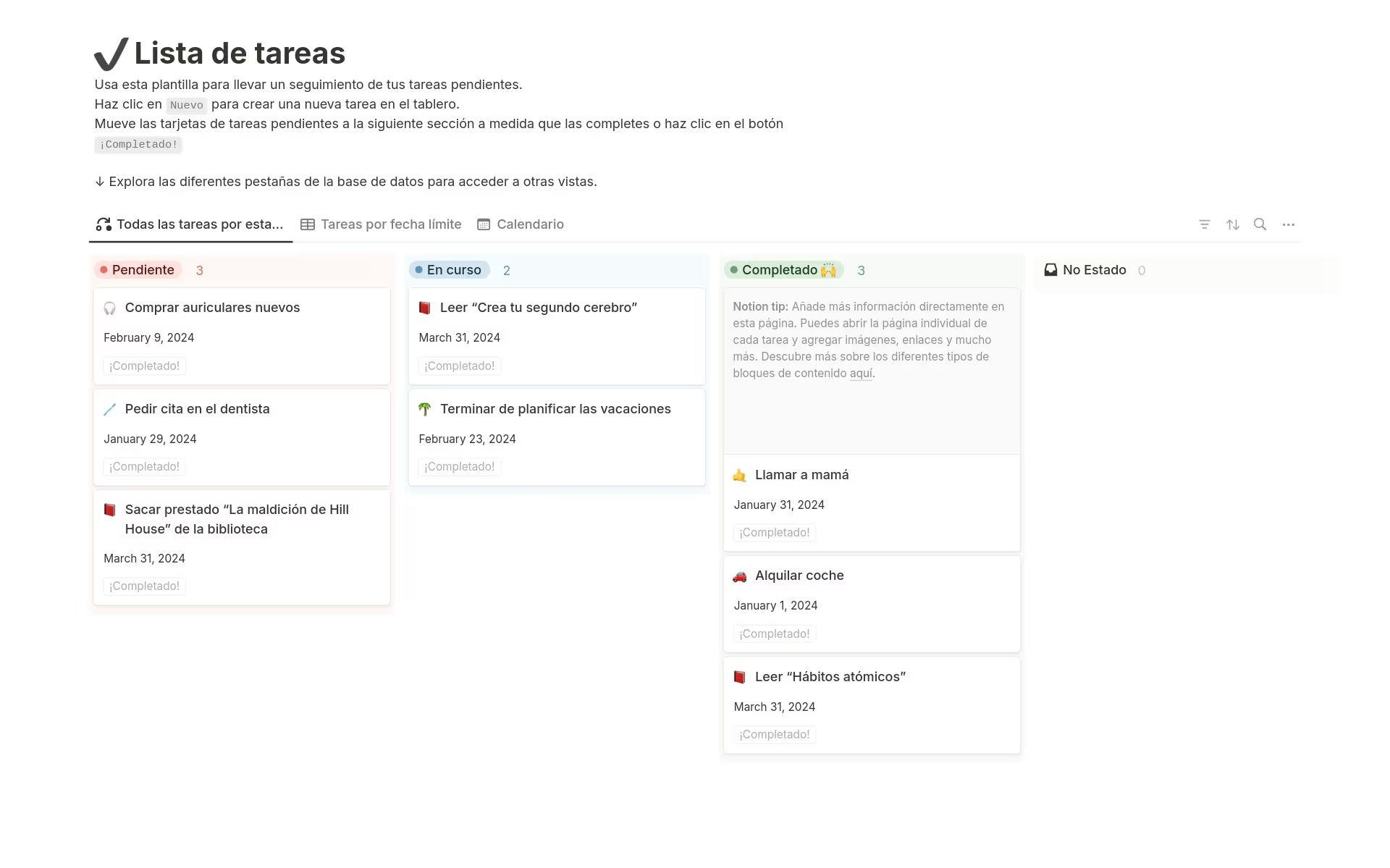Screen dimensions: 1390x868
Task: Click the calendar icon beside Calendario
Action: pyautogui.click(x=482, y=224)
